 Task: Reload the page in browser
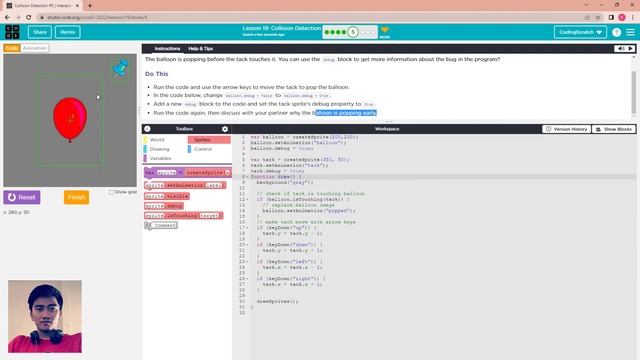tap(29, 17)
